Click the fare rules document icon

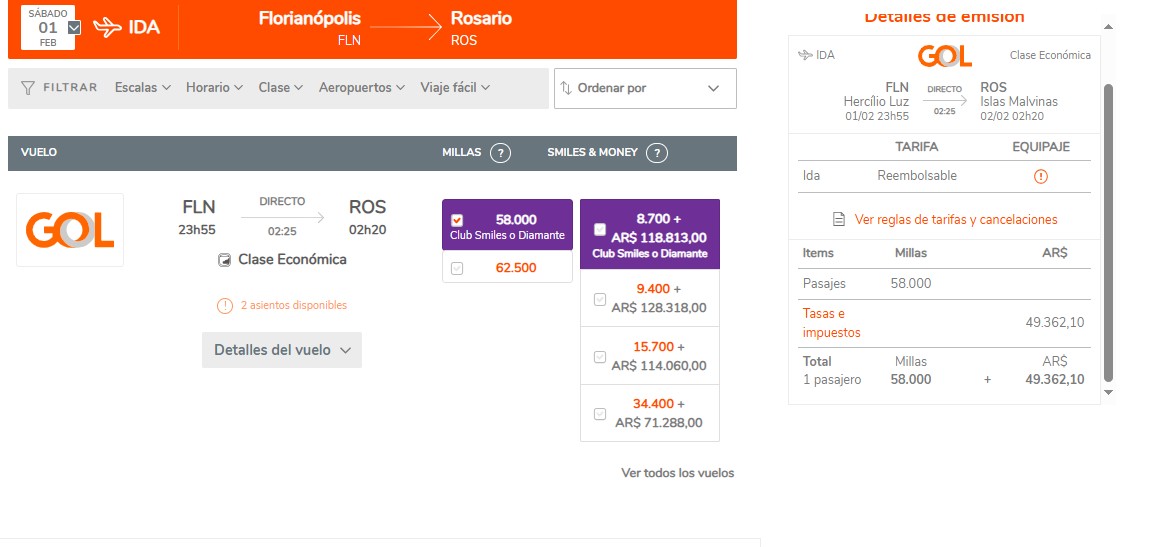pos(840,219)
